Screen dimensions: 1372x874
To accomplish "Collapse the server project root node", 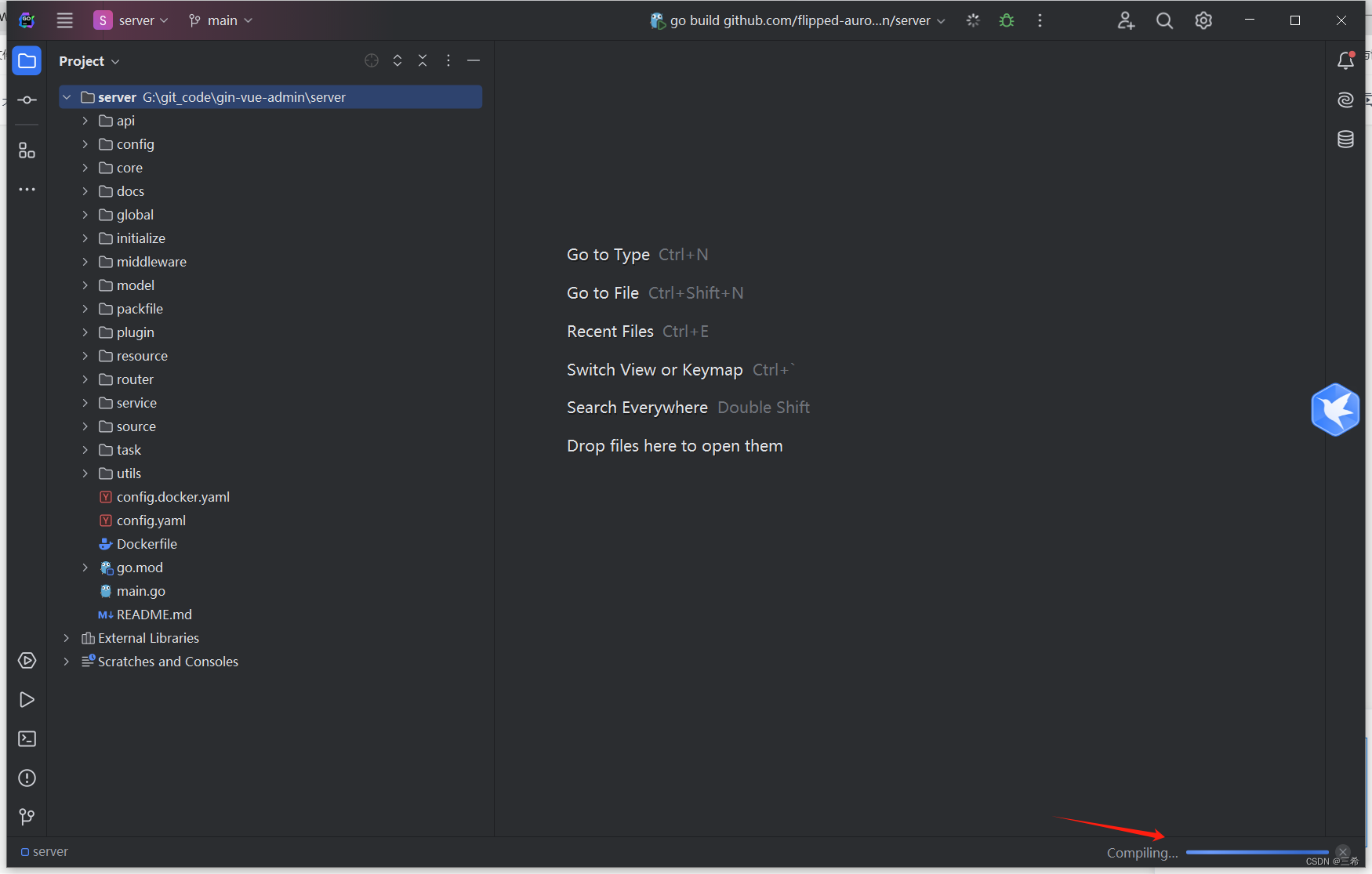I will 67,96.
